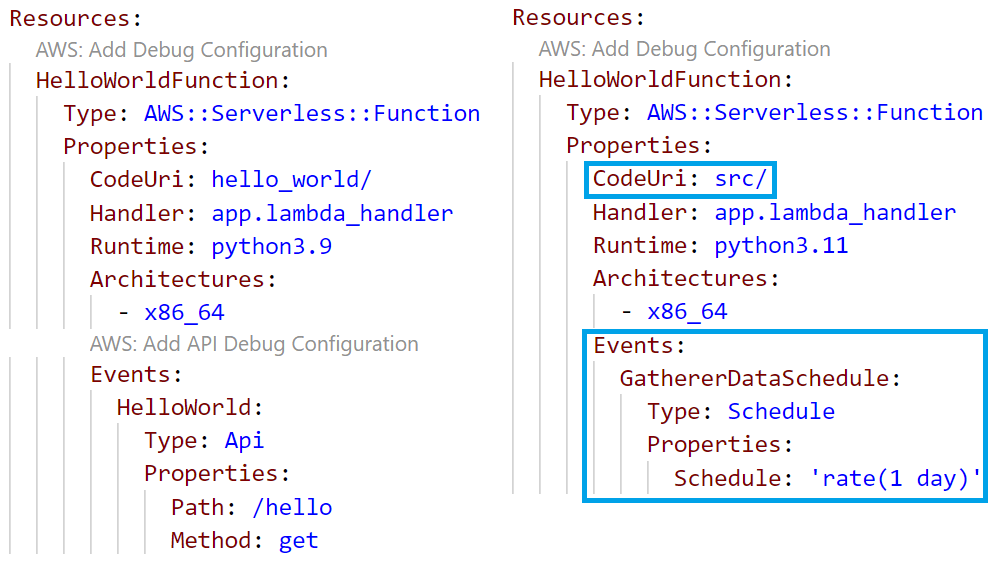Viewport: 994px width, 566px height.
Task: Click the 'rate(1 day)' schedule string
Action: [896, 478]
